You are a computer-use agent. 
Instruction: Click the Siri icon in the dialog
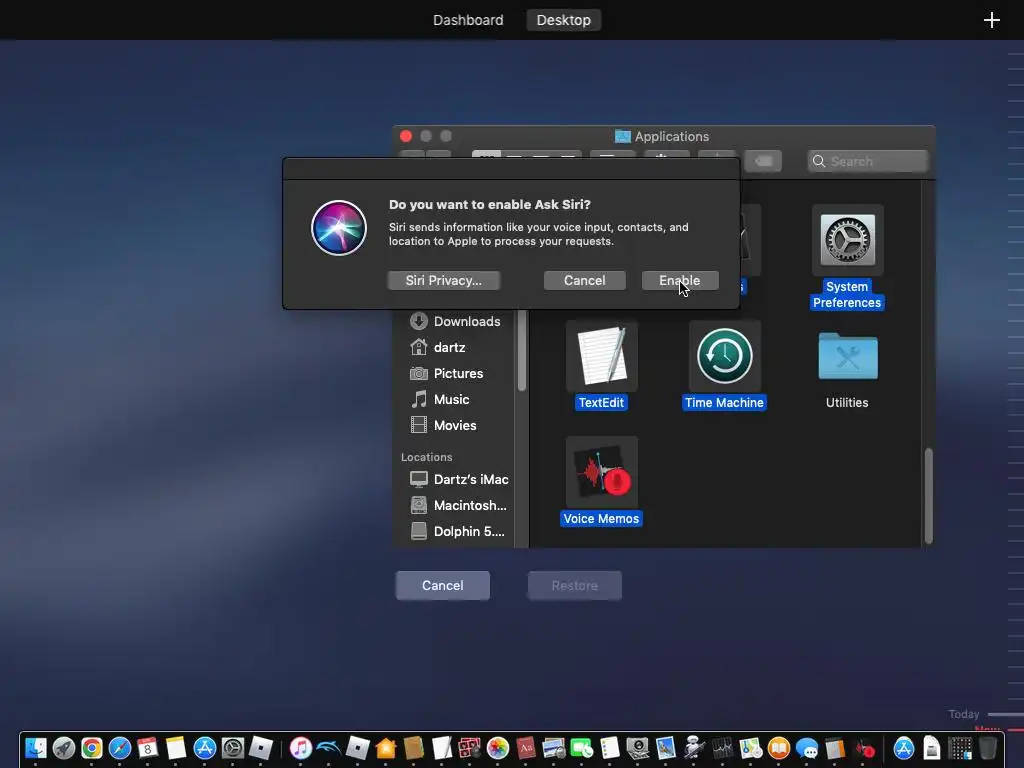[x=338, y=228]
